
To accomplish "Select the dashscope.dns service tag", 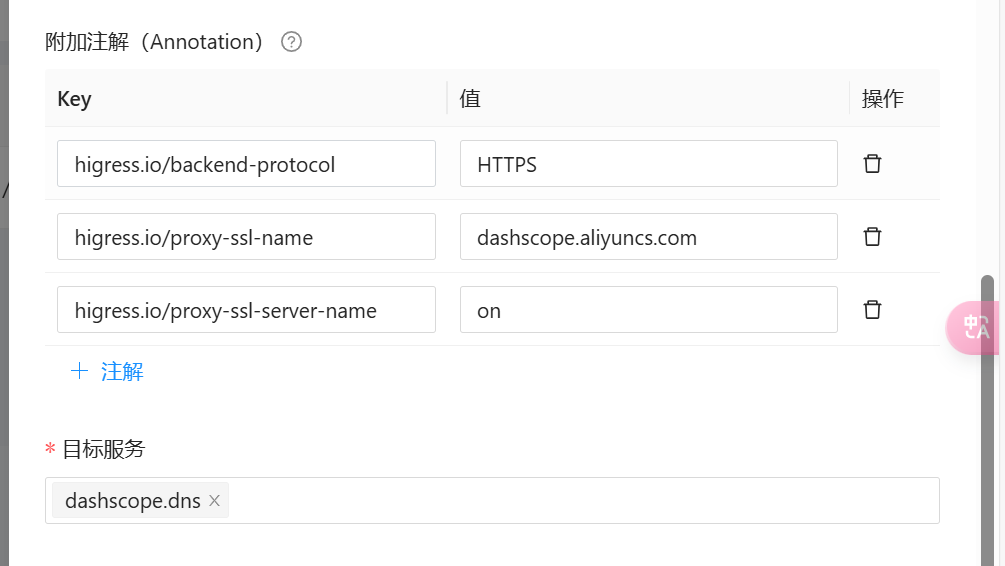I will coord(132,501).
